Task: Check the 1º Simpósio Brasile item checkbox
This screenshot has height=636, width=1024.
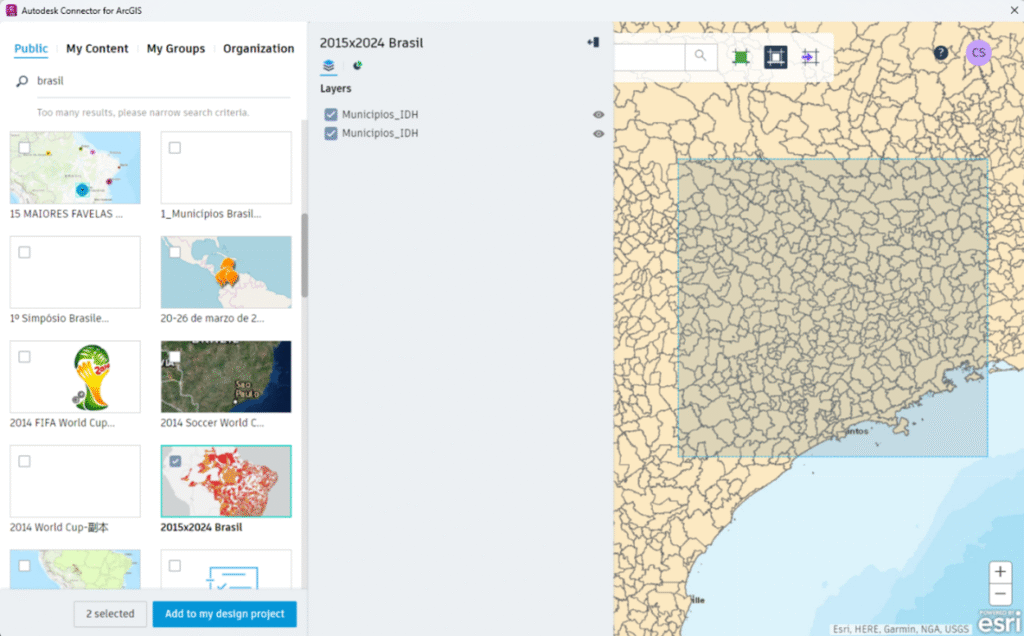Action: click(24, 252)
